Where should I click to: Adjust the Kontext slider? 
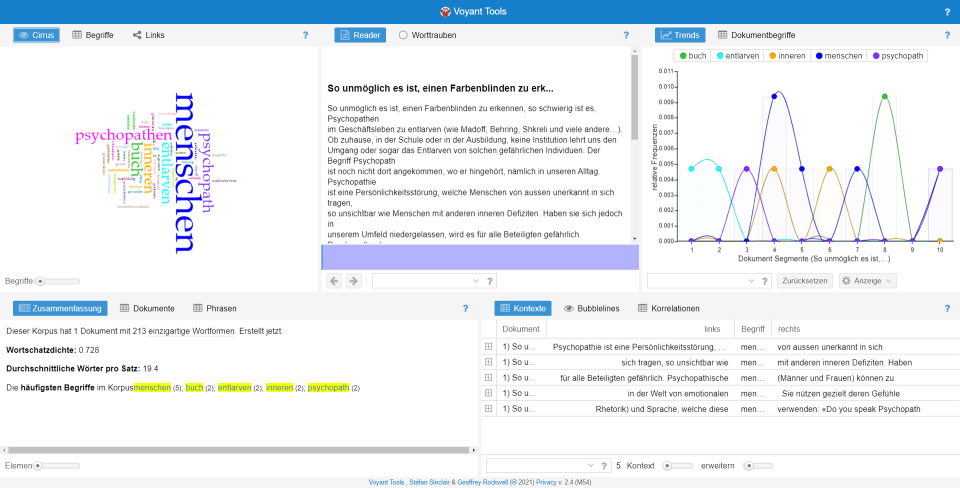677,466
